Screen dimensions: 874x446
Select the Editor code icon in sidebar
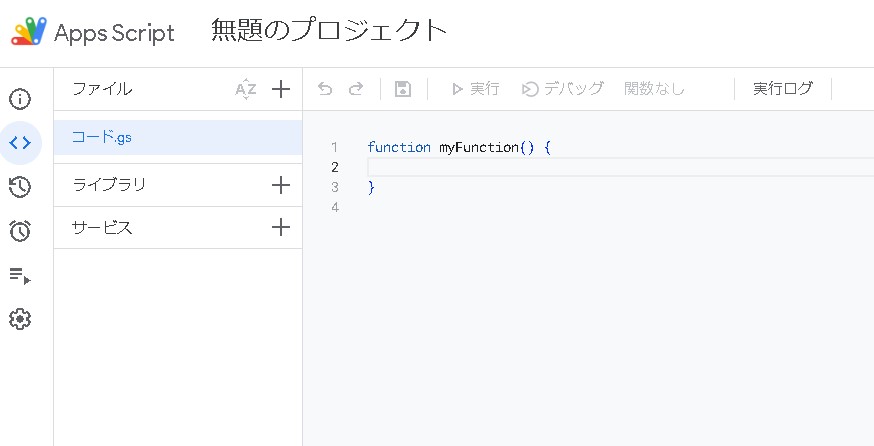click(x=20, y=142)
